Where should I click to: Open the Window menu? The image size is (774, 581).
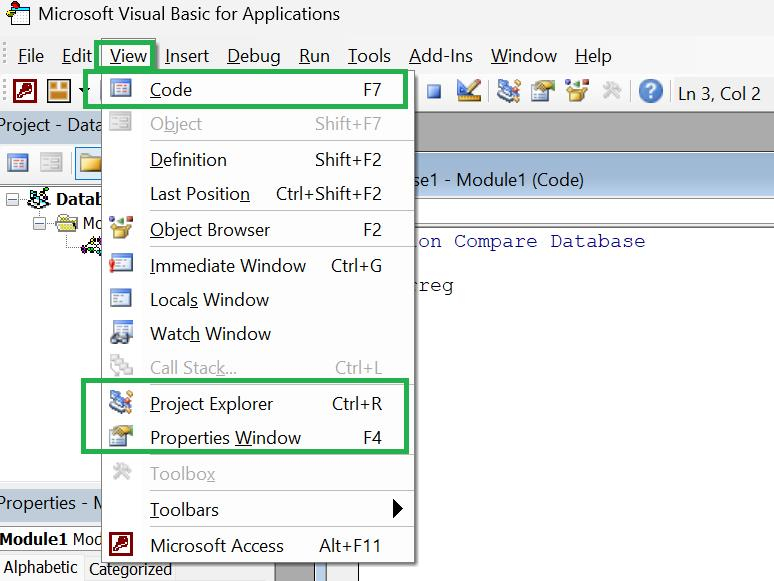(524, 56)
